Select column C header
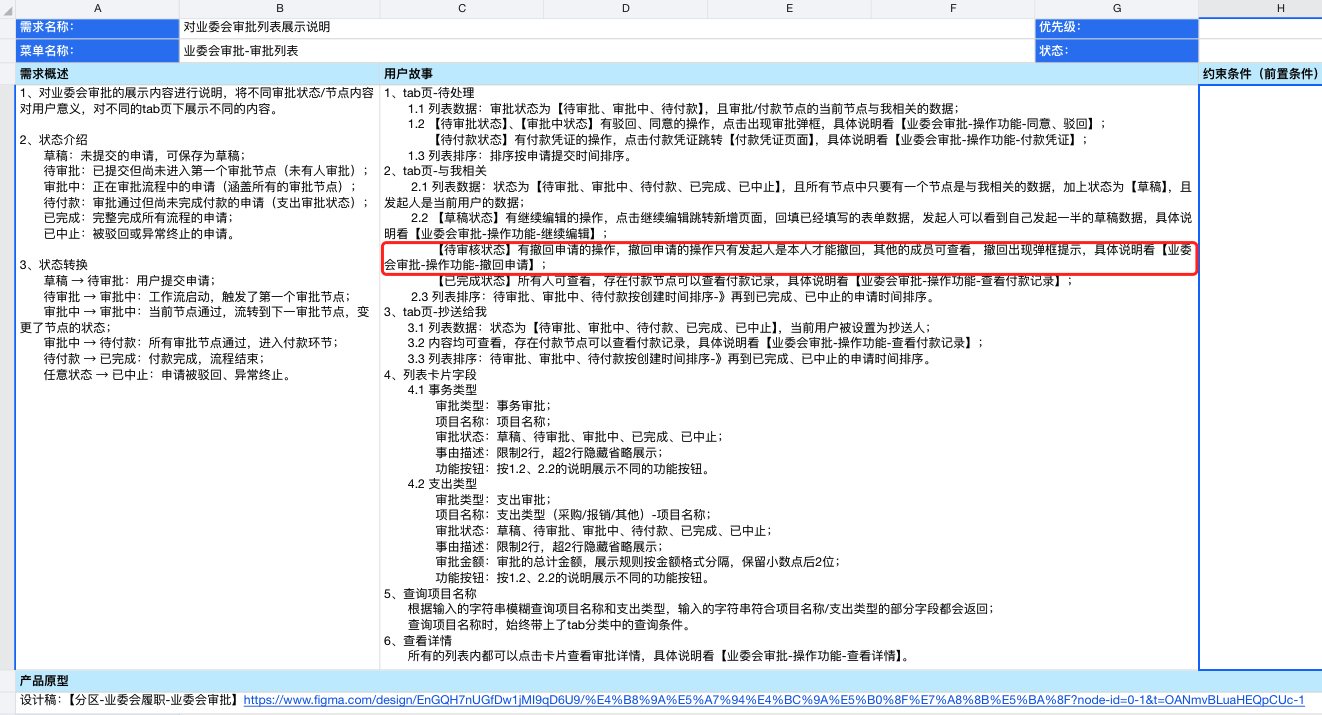The image size is (1322, 715). pyautogui.click(x=461, y=8)
